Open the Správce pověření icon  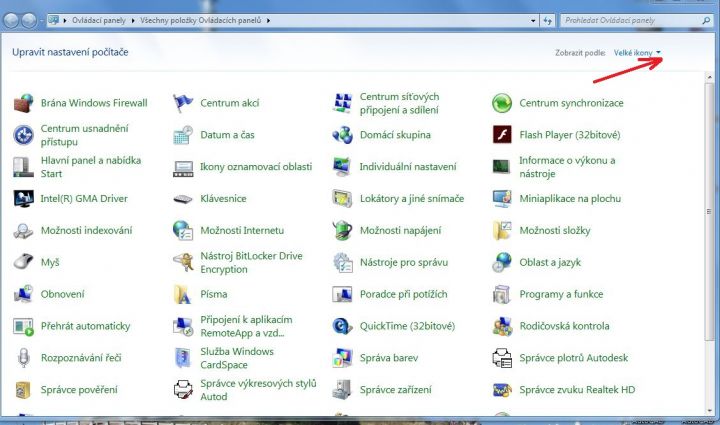(23, 390)
